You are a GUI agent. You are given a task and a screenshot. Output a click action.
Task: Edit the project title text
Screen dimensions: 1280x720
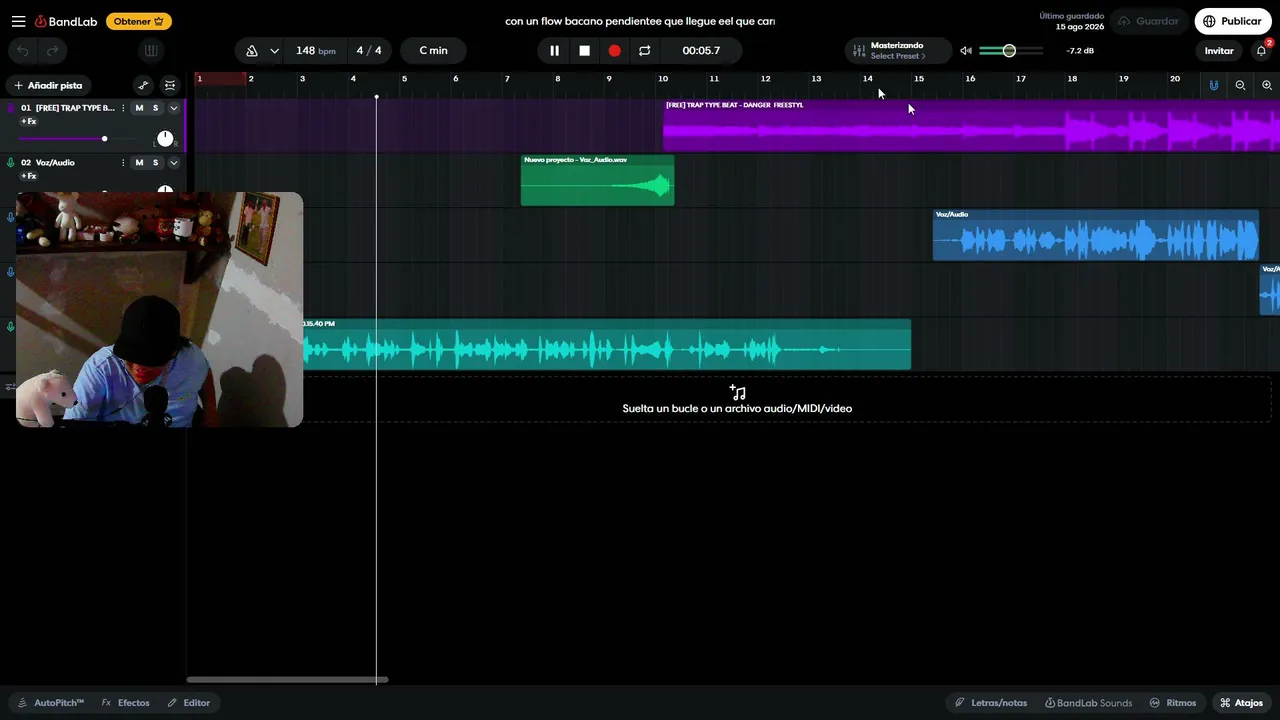coord(640,21)
